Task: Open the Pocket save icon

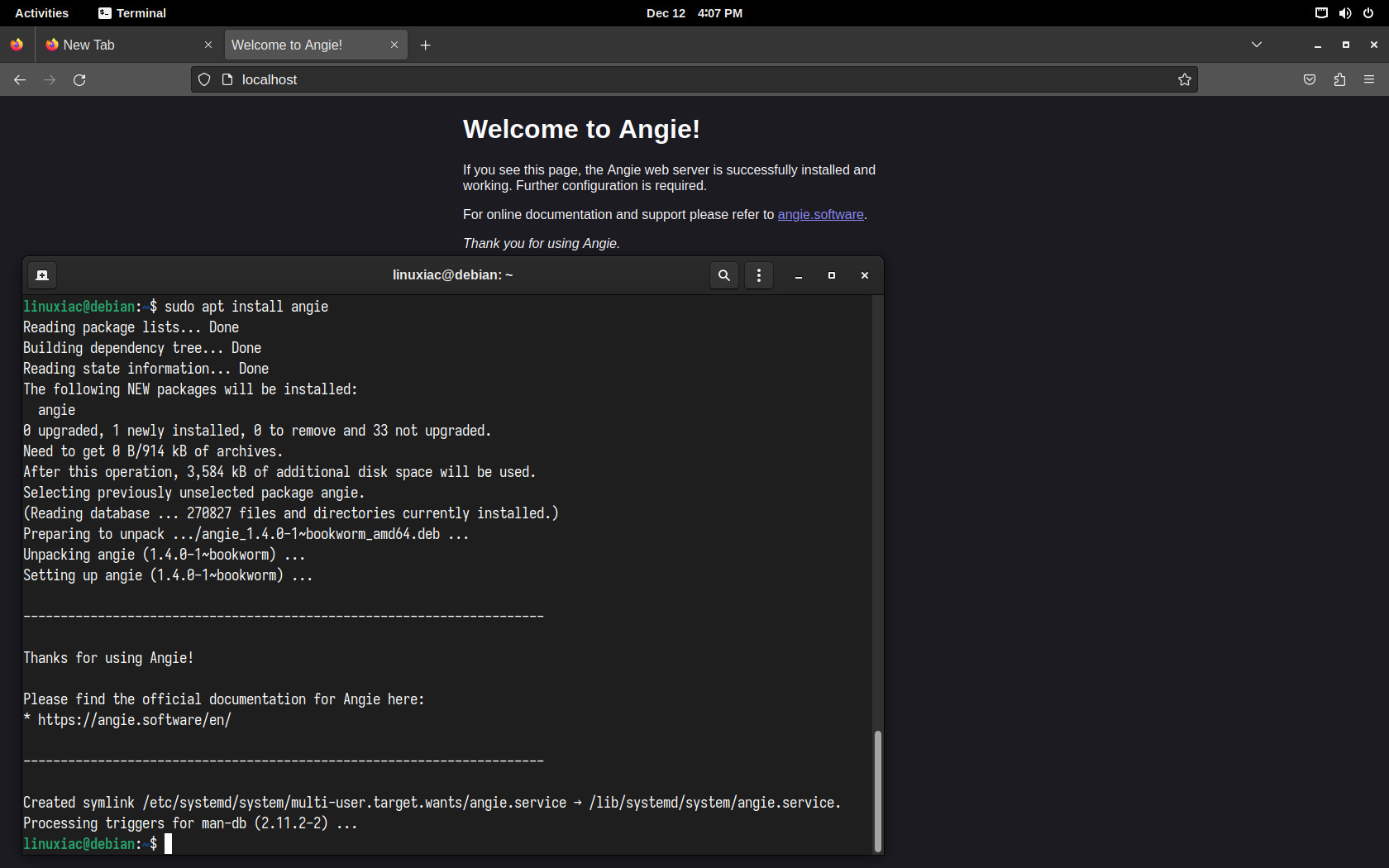Action: tap(1310, 79)
